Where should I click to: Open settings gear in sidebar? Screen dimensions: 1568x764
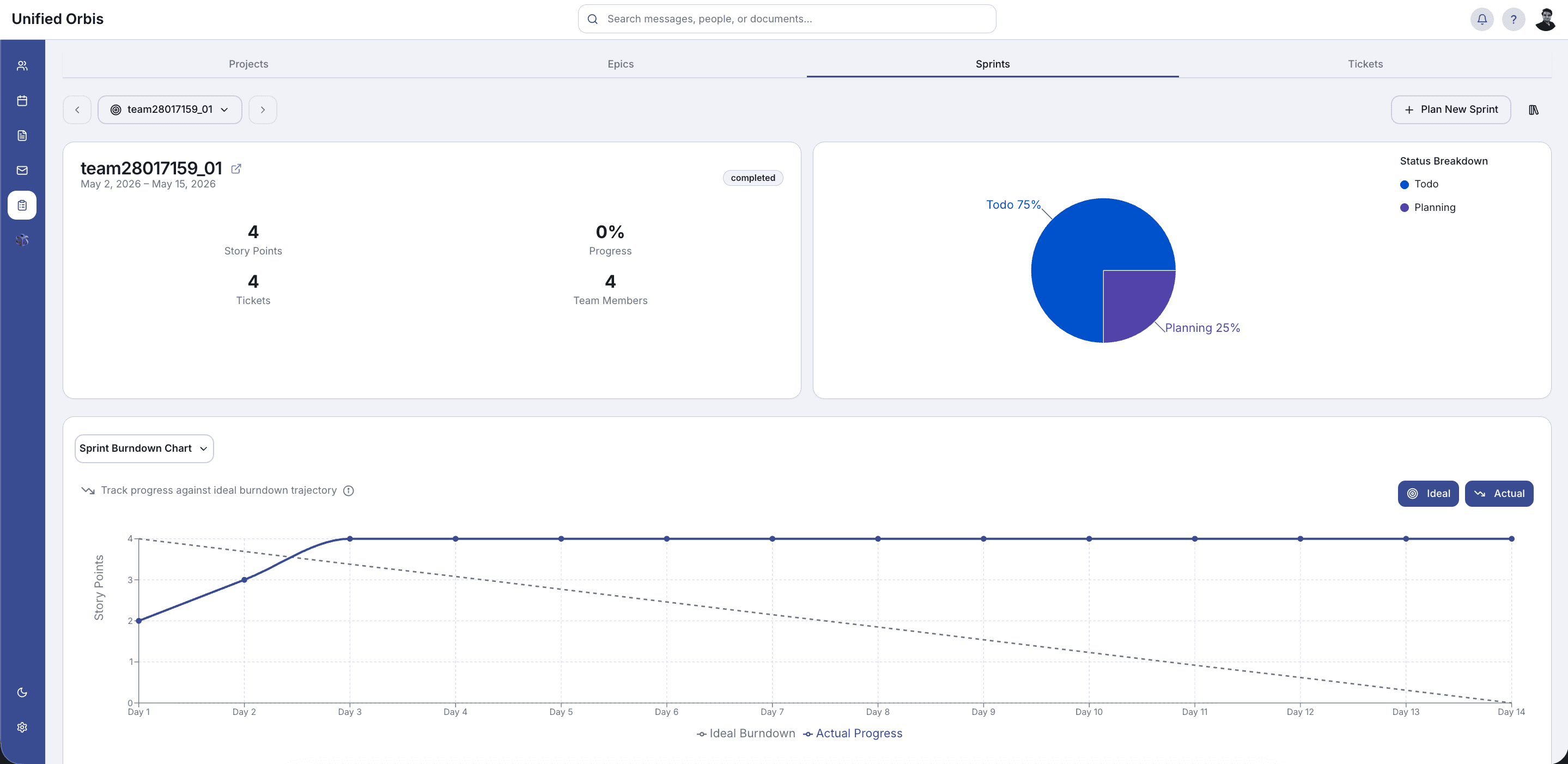click(22, 727)
